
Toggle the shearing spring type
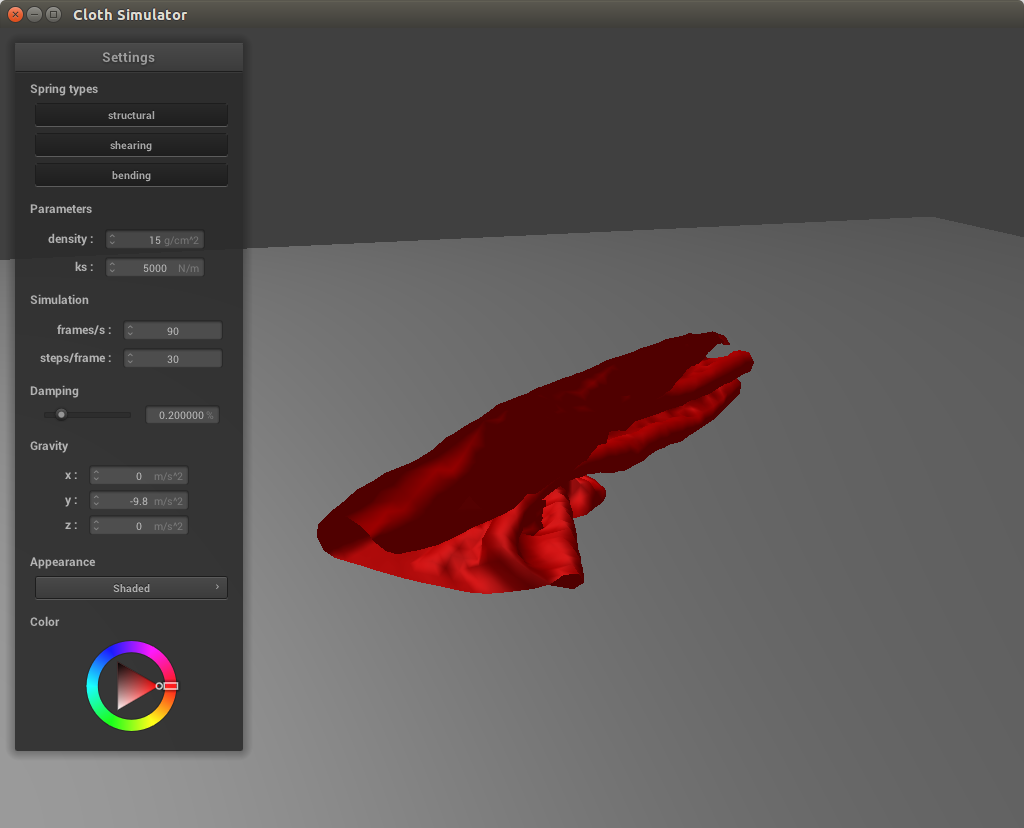131,145
